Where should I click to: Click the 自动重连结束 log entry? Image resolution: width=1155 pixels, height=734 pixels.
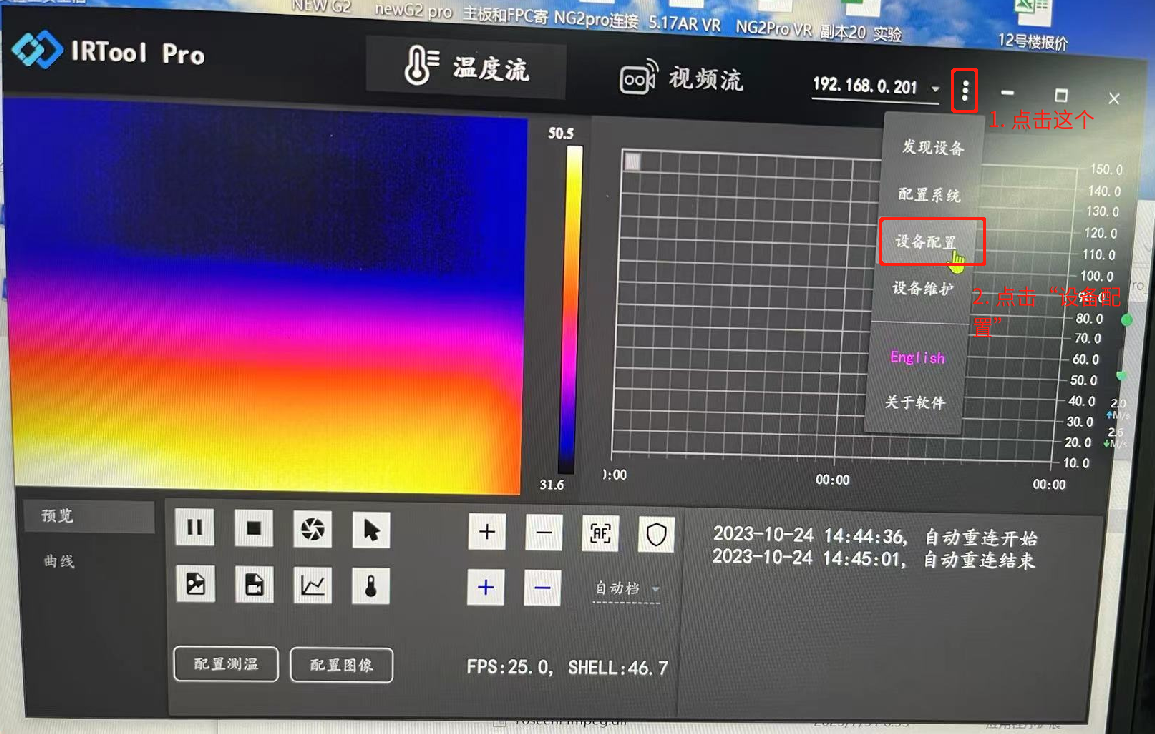coord(874,559)
